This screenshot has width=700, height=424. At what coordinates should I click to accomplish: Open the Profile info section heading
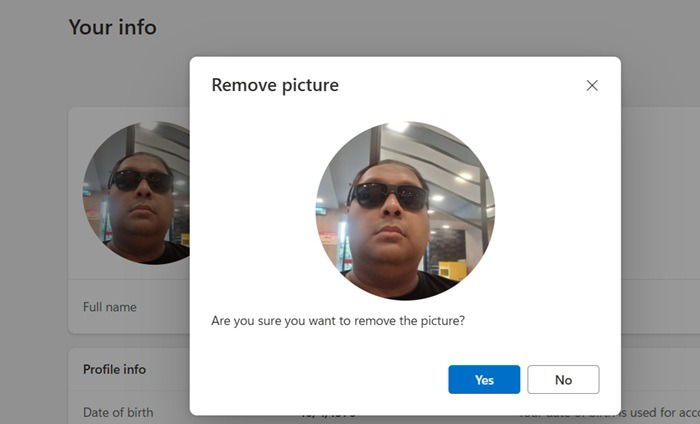(114, 370)
